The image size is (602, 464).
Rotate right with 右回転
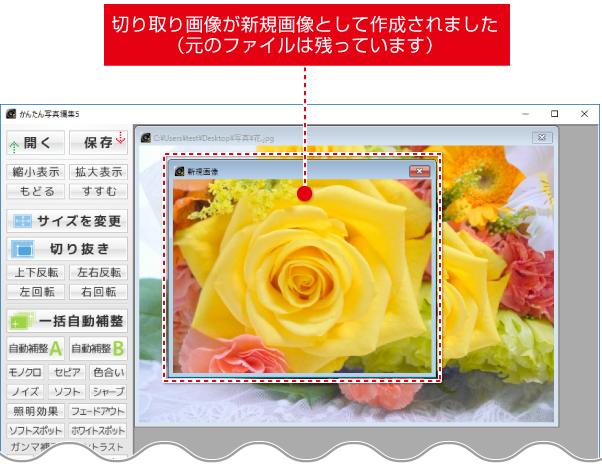tap(98, 292)
